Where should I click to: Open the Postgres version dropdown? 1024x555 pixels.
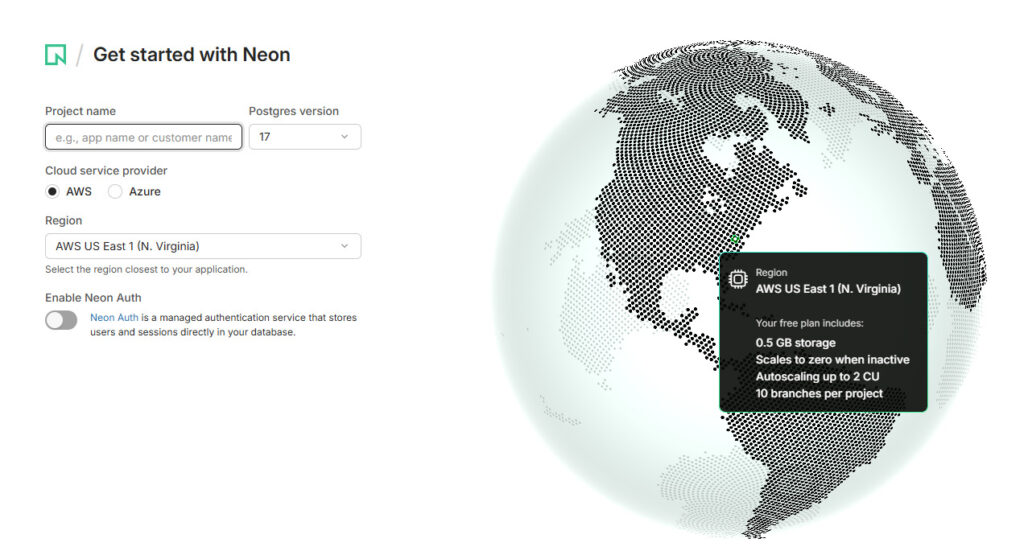click(304, 137)
